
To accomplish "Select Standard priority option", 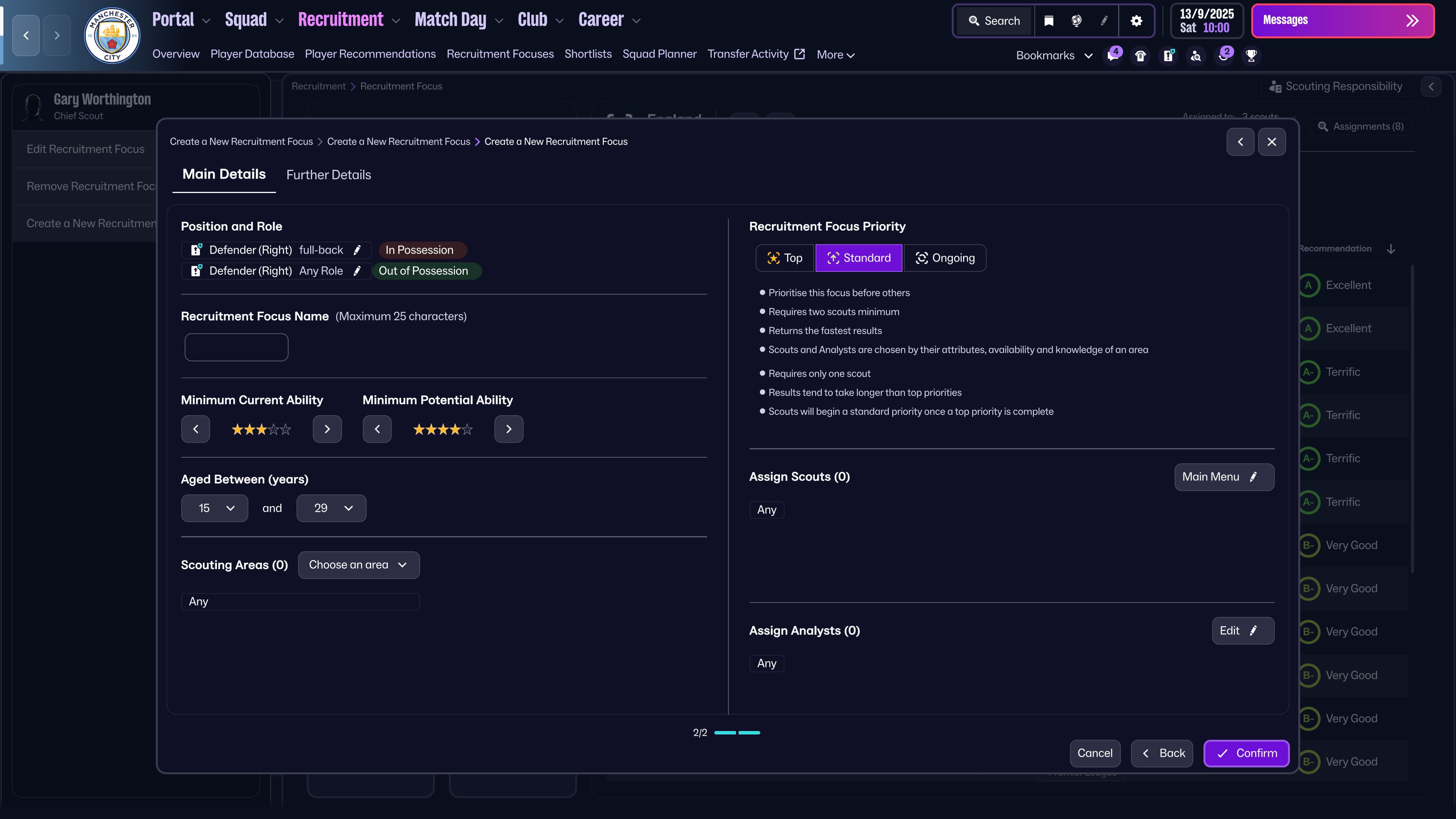I will click(858, 258).
